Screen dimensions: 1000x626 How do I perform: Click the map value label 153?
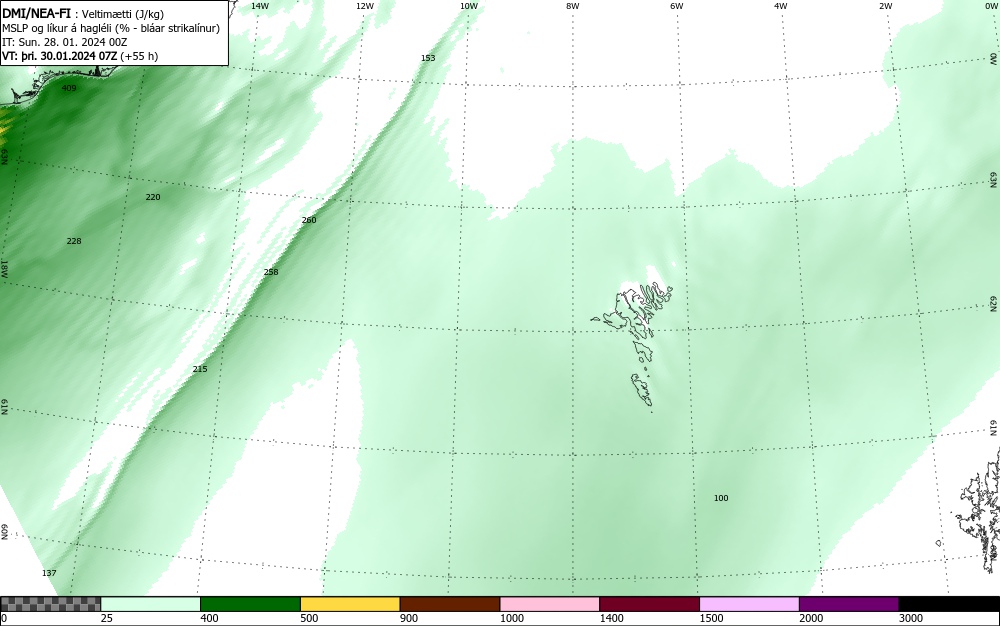tap(428, 58)
